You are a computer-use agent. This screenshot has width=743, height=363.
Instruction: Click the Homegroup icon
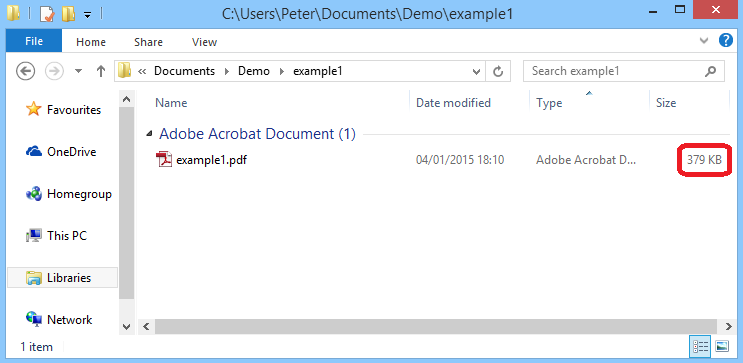[x=34, y=194]
